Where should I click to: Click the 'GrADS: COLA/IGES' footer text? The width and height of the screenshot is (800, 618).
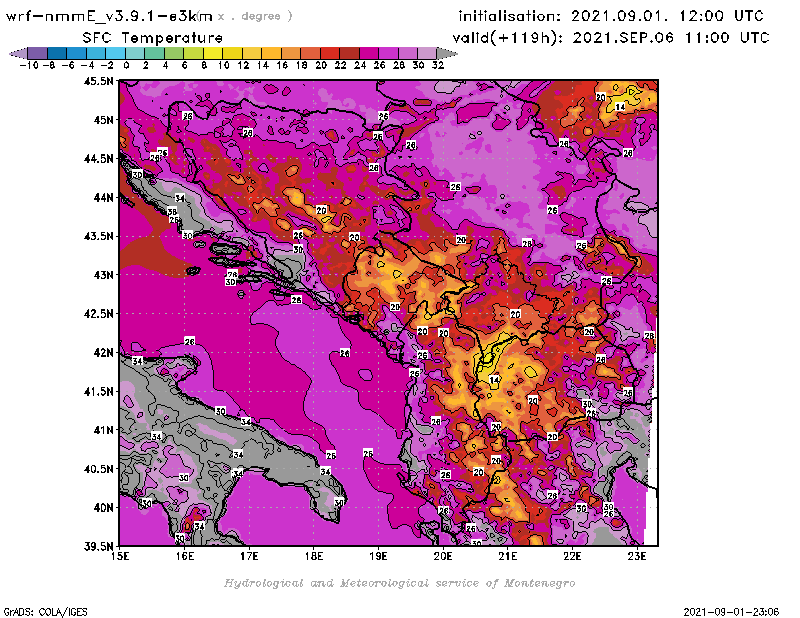click(x=45, y=612)
